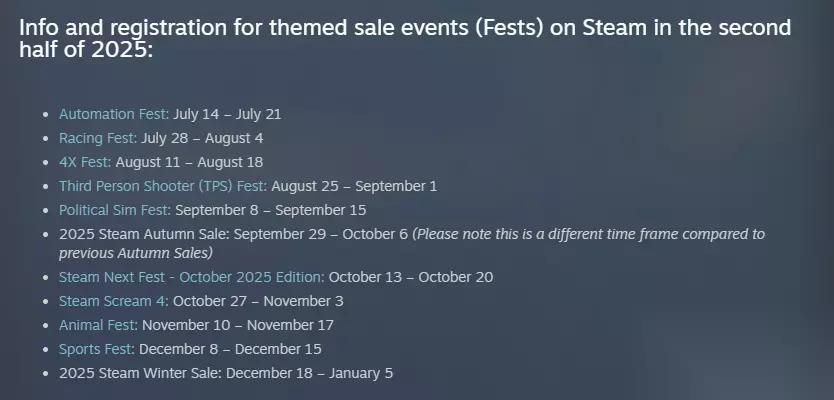The width and height of the screenshot is (834, 400).
Task: Click the July 28 – August 4 dates
Action: [x=203, y=138]
